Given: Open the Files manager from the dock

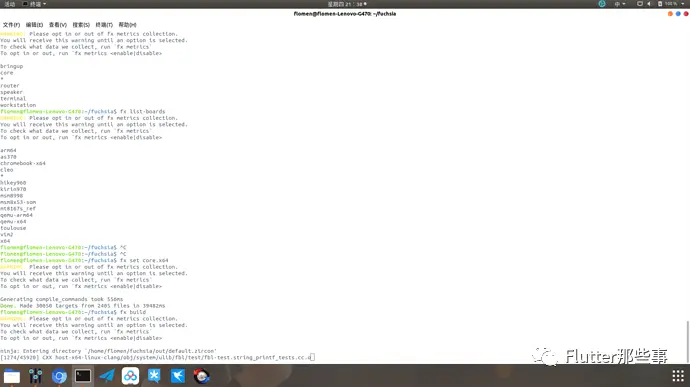Looking at the screenshot, I should point(12,376).
